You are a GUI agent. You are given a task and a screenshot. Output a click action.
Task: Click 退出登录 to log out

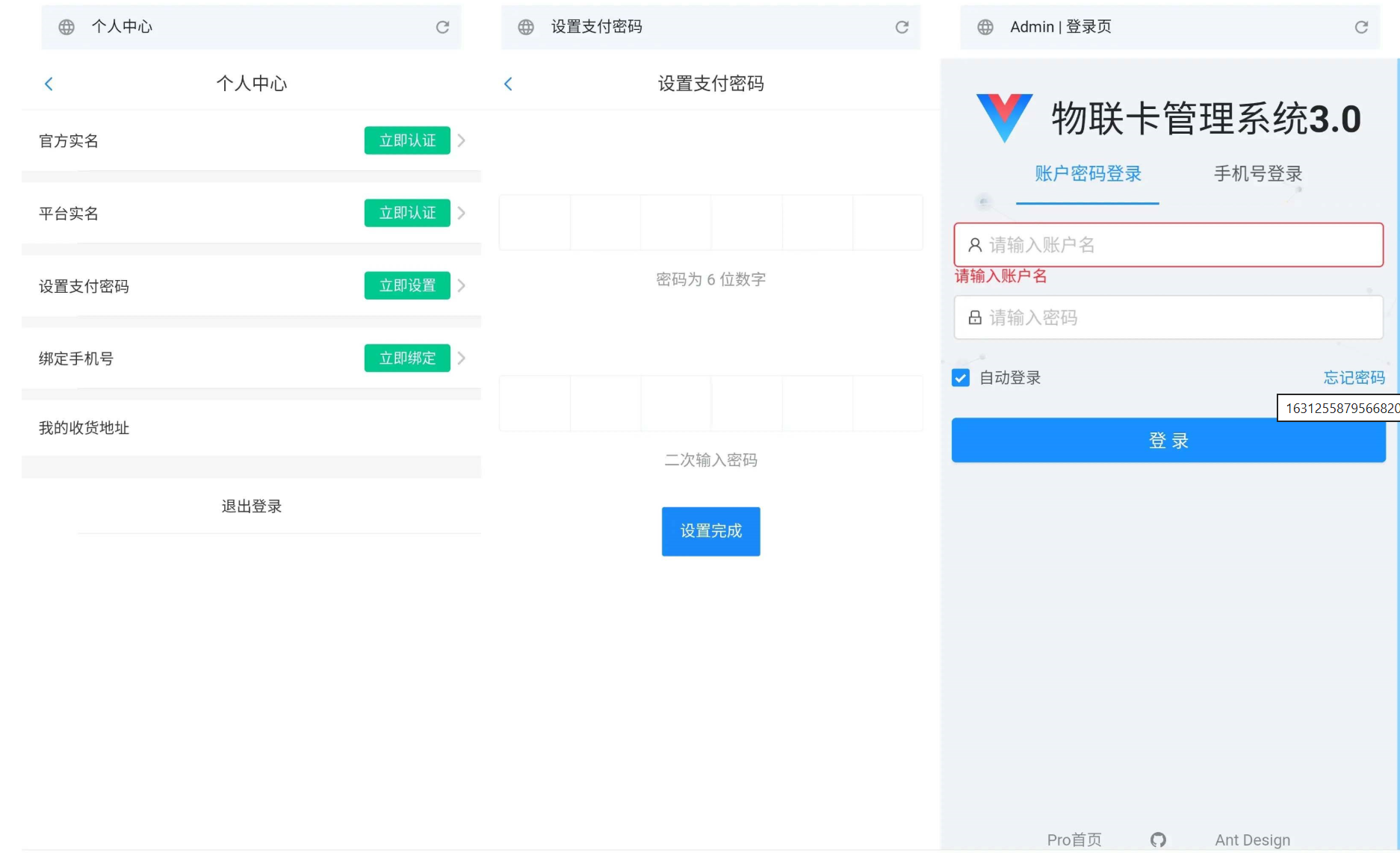tap(252, 506)
